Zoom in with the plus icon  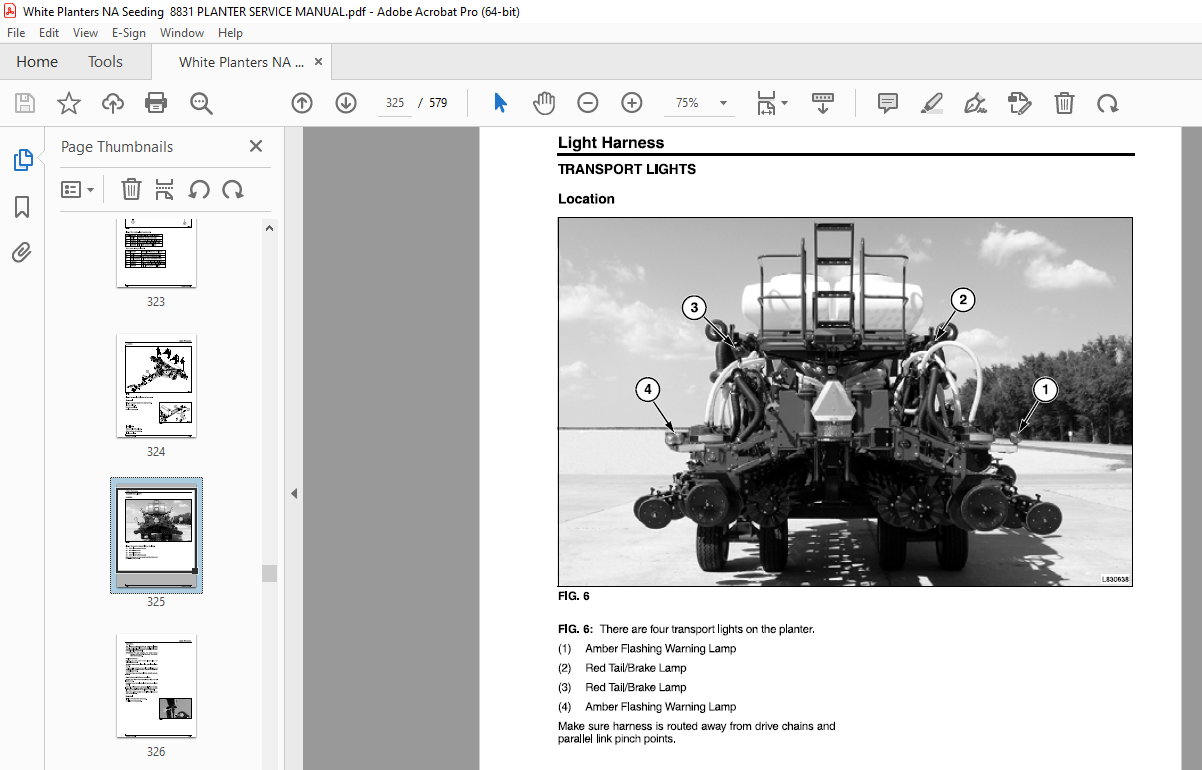click(632, 103)
